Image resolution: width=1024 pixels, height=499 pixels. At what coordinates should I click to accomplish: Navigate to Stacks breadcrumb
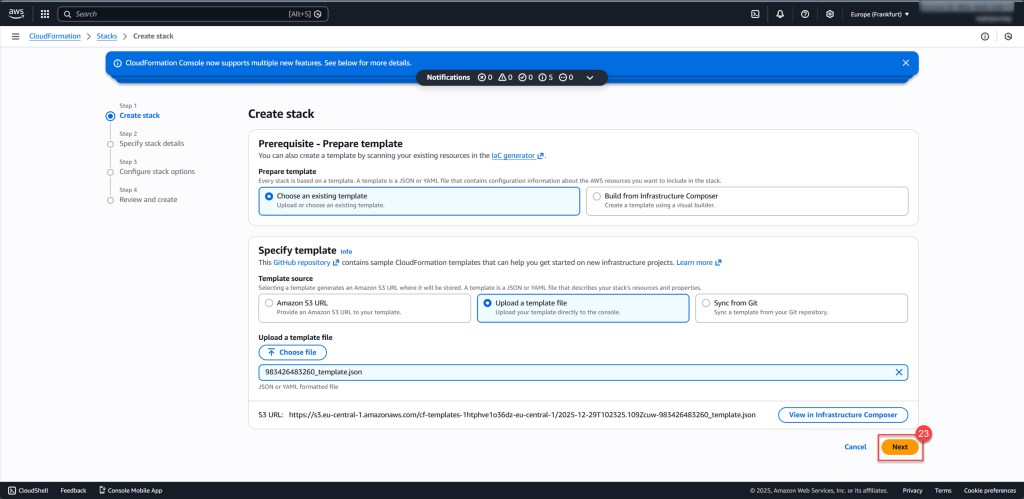coord(106,36)
